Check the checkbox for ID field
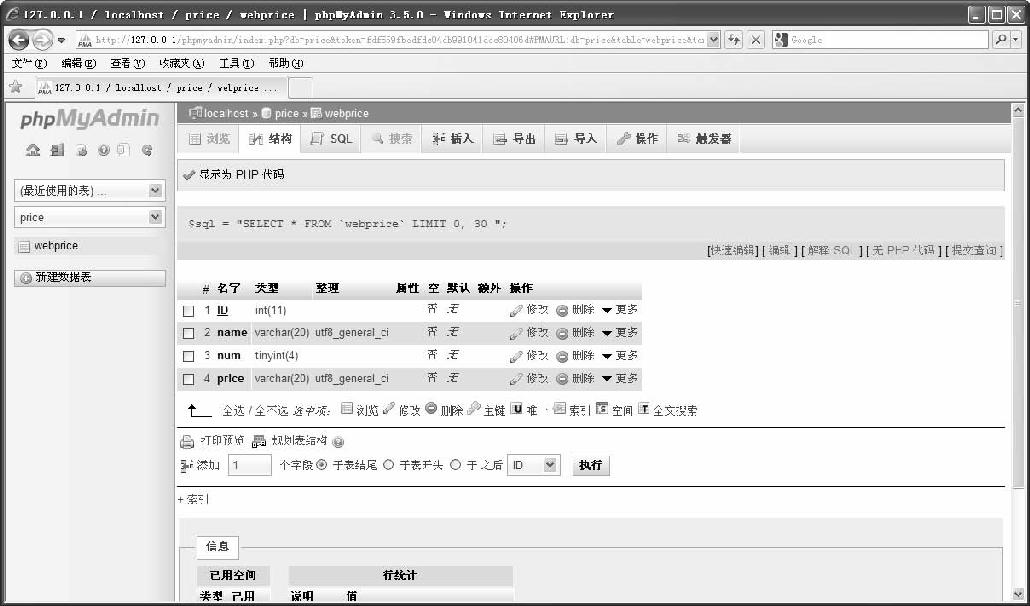Image resolution: width=1030 pixels, height=606 pixels. click(x=189, y=311)
